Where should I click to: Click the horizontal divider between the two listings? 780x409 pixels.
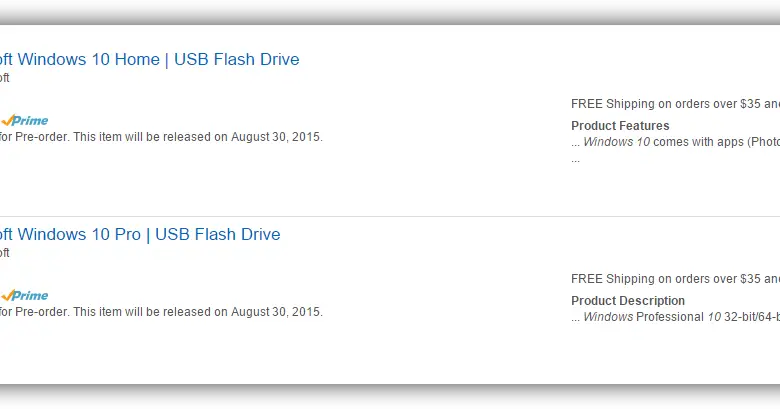(390, 216)
